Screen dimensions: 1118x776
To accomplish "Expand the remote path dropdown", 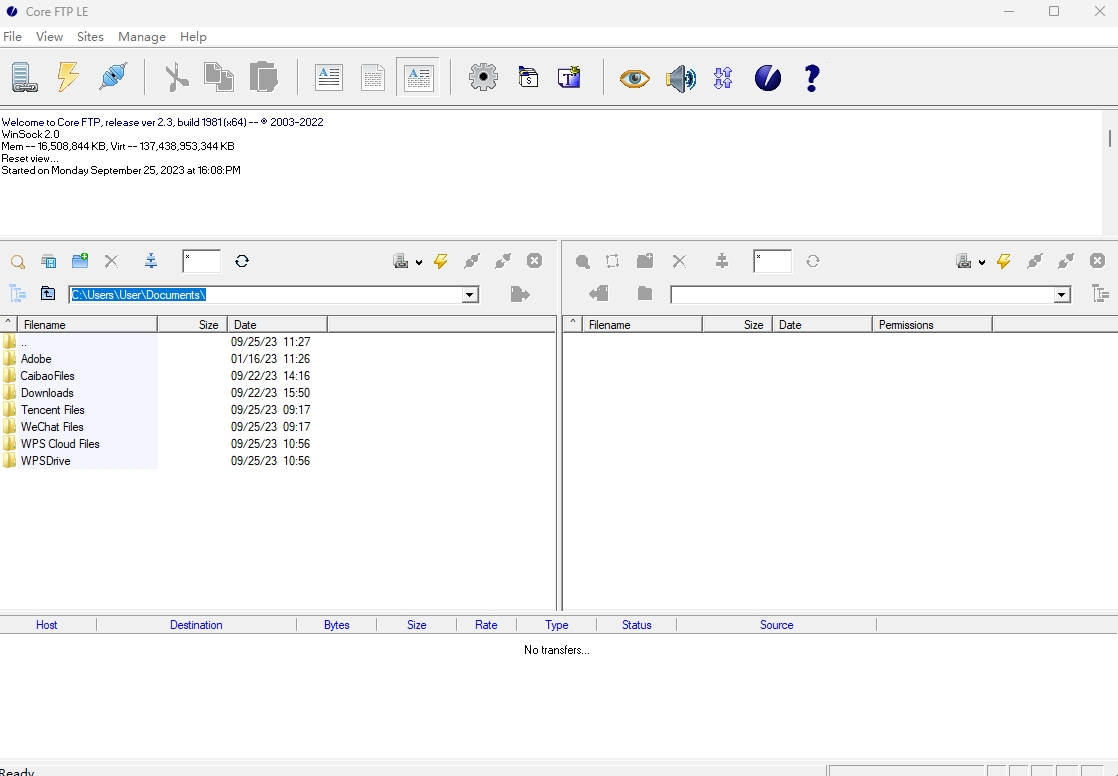I will (1061, 295).
